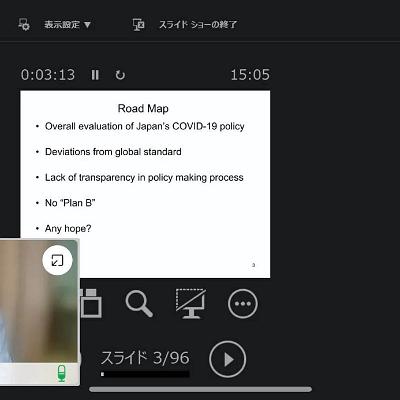Click the Road Map slide preview
Viewport: 400px width, 400px height.
pyautogui.click(x=145, y=184)
